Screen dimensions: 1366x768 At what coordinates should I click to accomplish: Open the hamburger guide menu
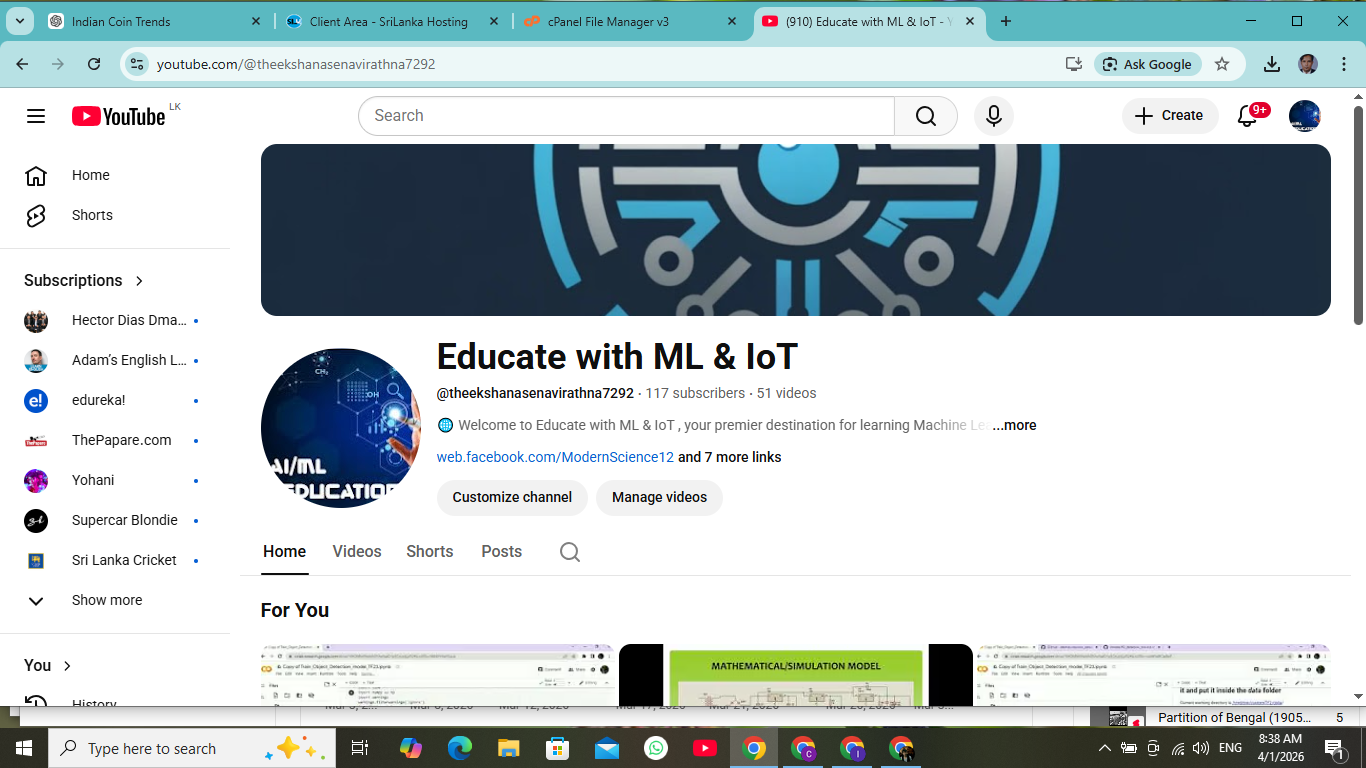[35, 115]
